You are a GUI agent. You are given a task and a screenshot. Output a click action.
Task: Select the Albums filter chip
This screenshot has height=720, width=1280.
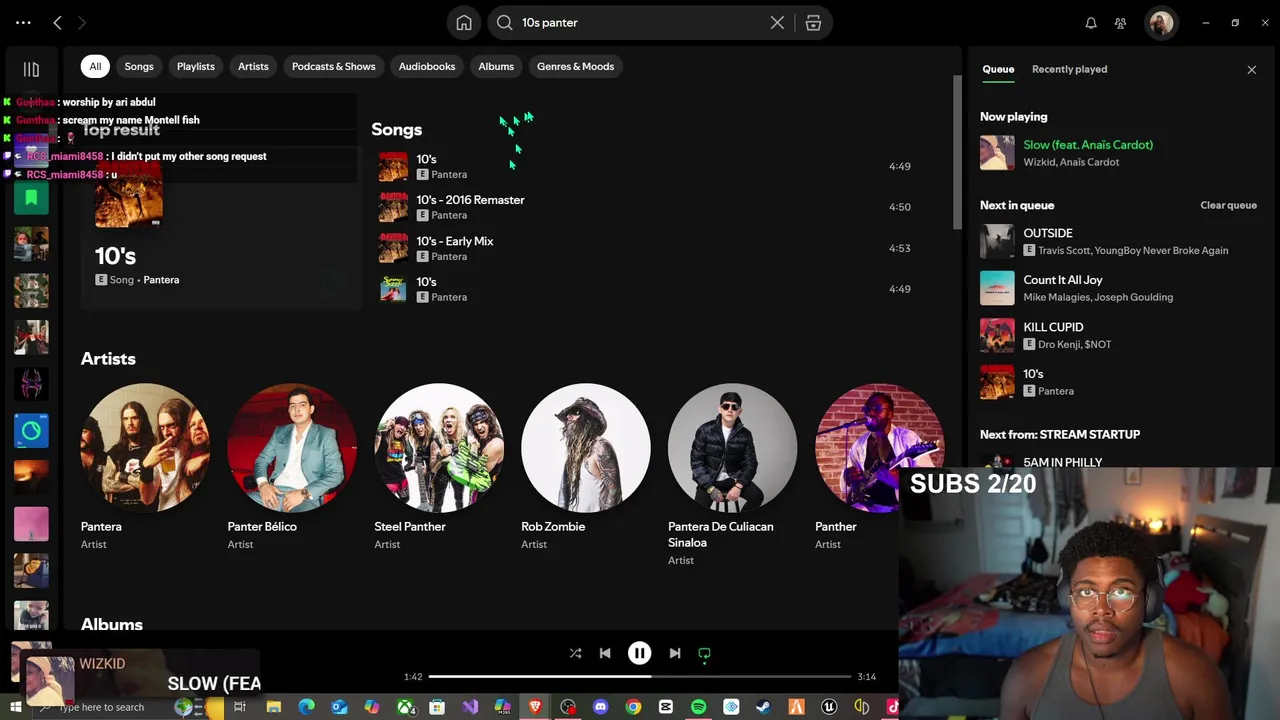(x=496, y=66)
